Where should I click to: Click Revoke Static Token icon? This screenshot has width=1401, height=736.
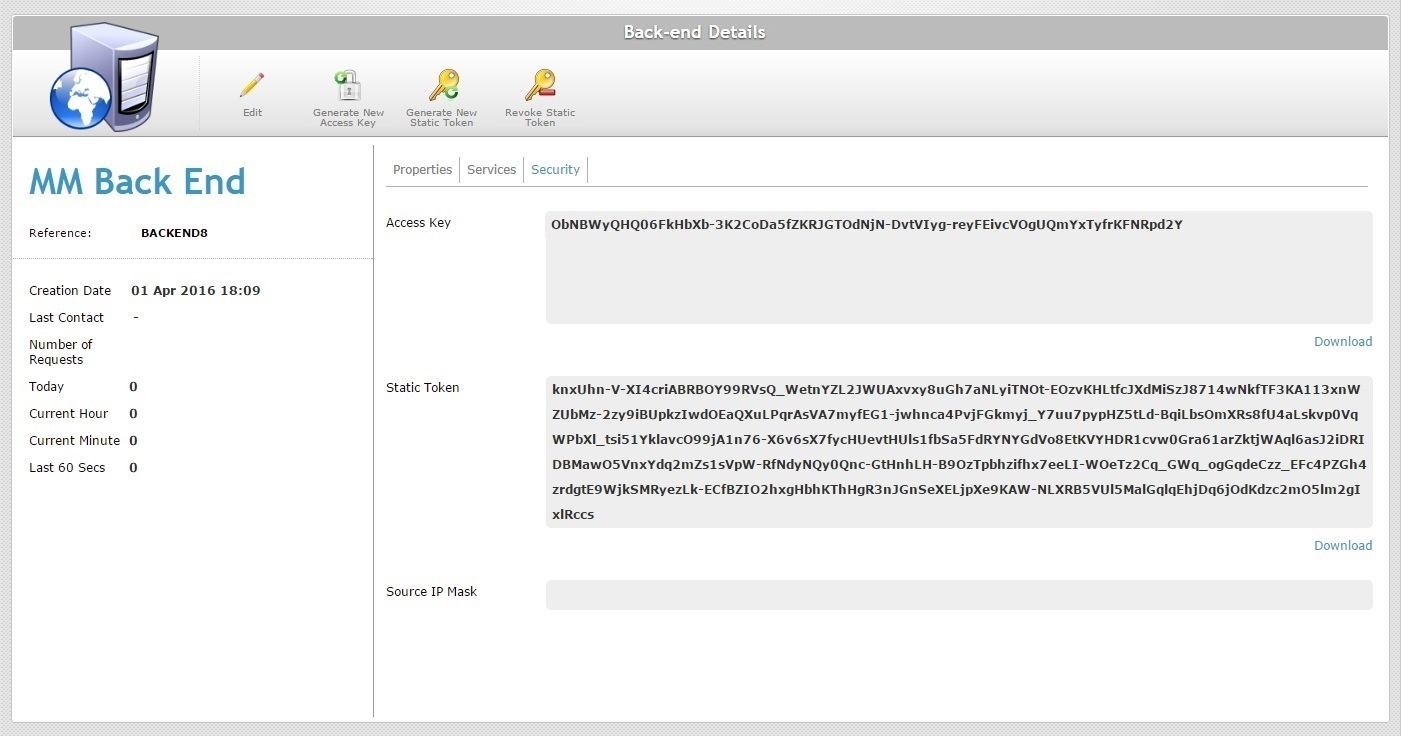[540, 85]
